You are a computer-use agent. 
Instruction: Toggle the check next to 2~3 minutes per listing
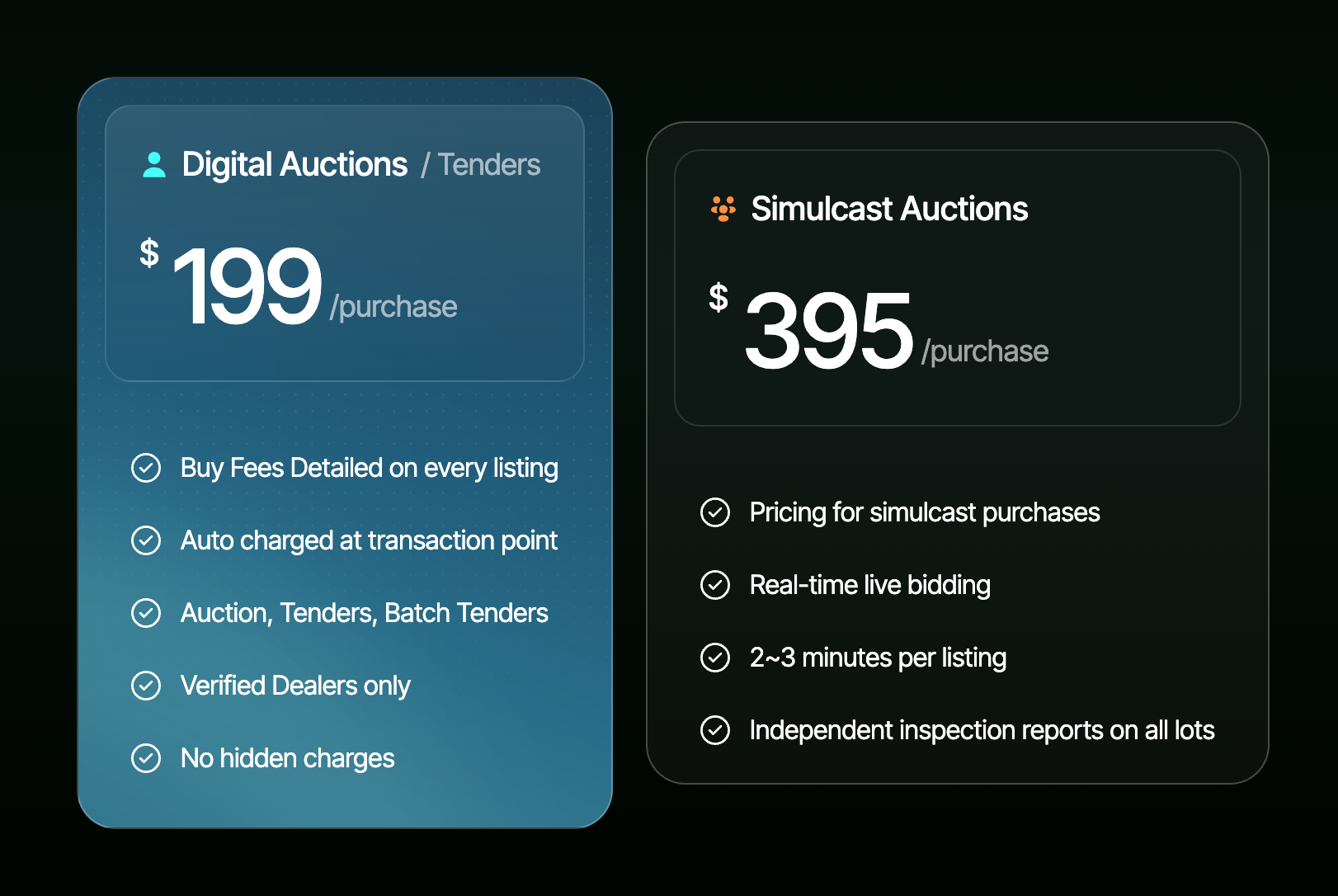coord(716,658)
